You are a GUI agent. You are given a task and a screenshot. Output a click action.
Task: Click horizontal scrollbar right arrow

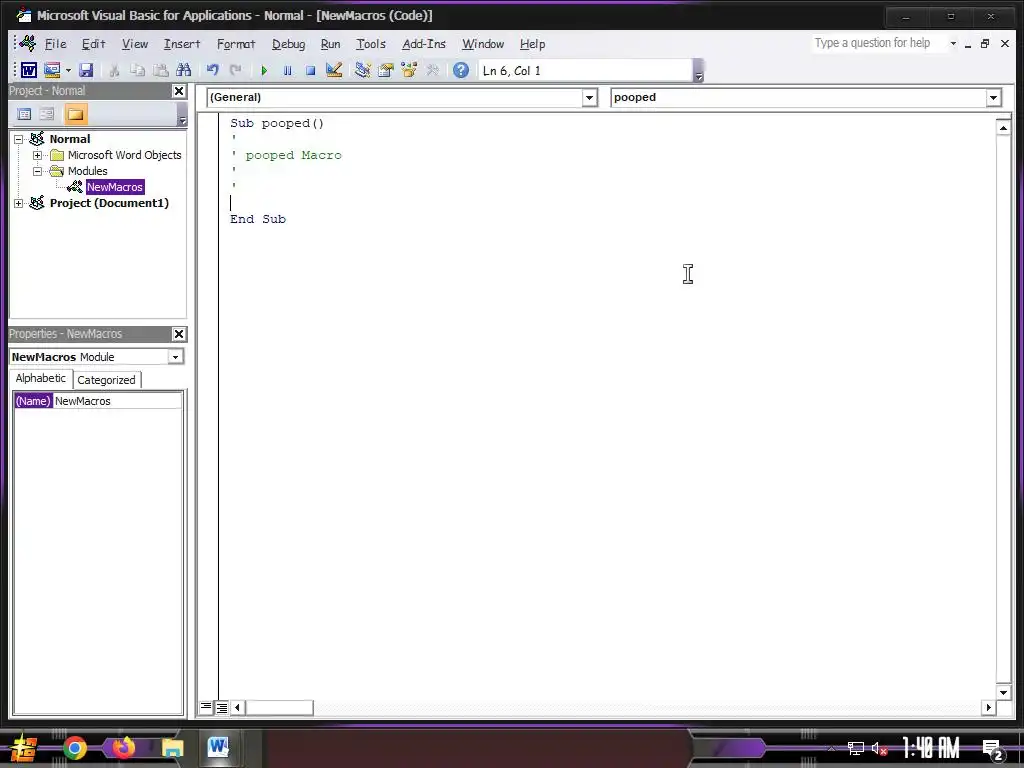[x=988, y=707]
